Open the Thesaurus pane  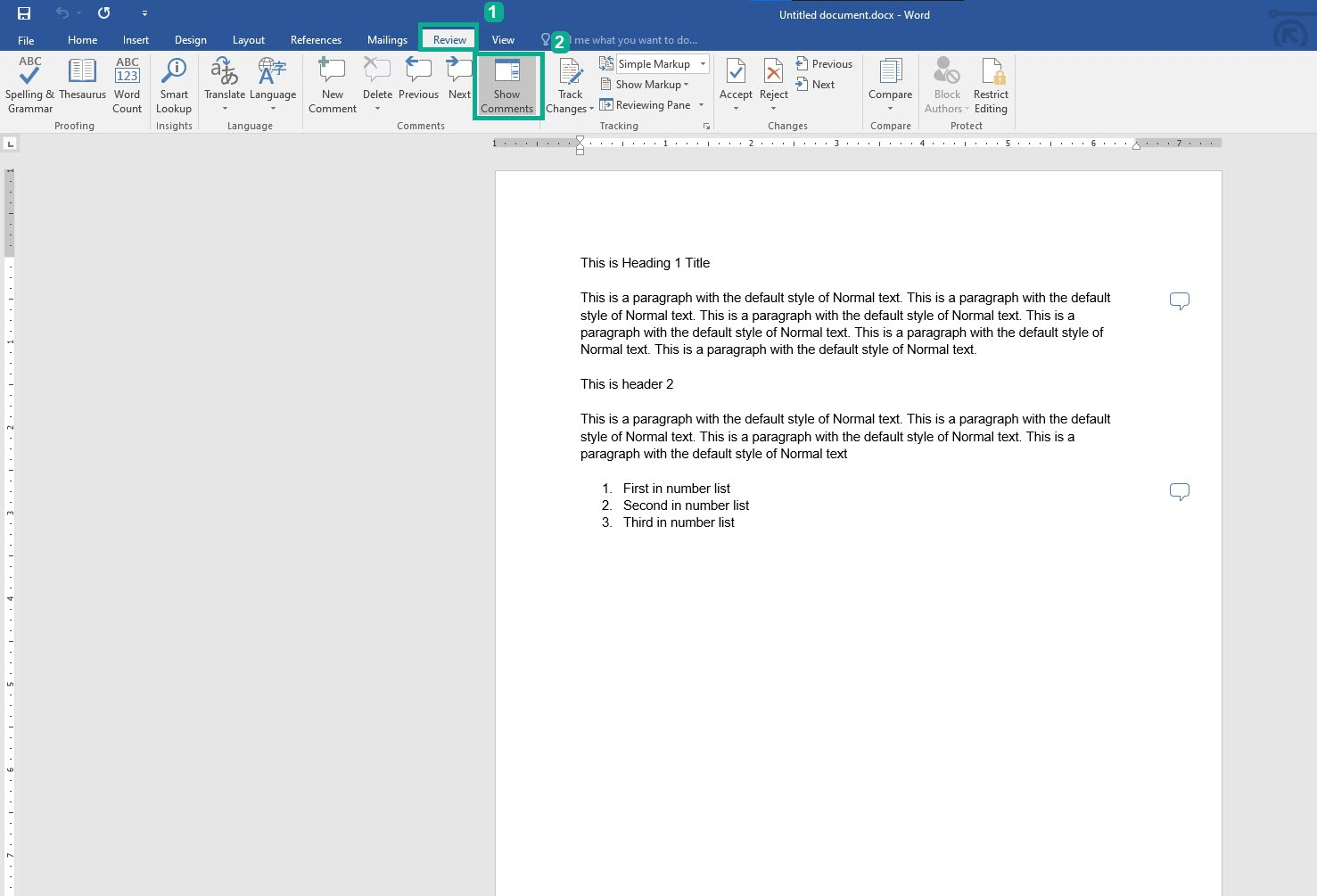(x=82, y=85)
